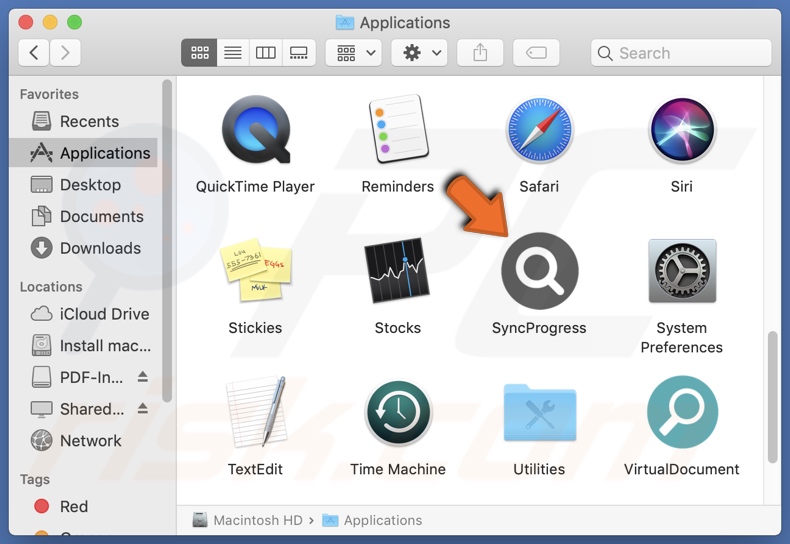Go forward with the forward arrow
Screen dimensions: 790x544
[65, 52]
